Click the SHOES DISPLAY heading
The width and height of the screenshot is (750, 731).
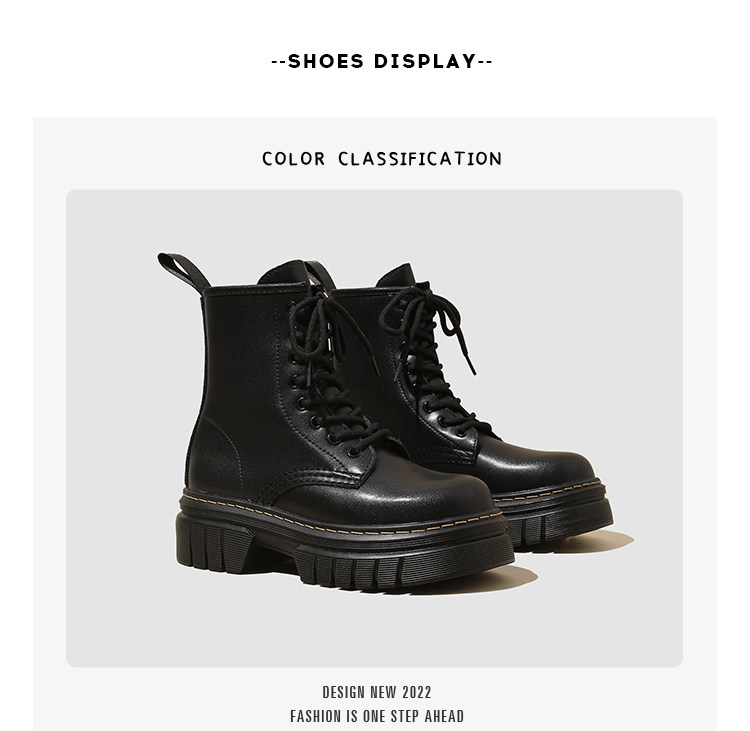coord(382,61)
